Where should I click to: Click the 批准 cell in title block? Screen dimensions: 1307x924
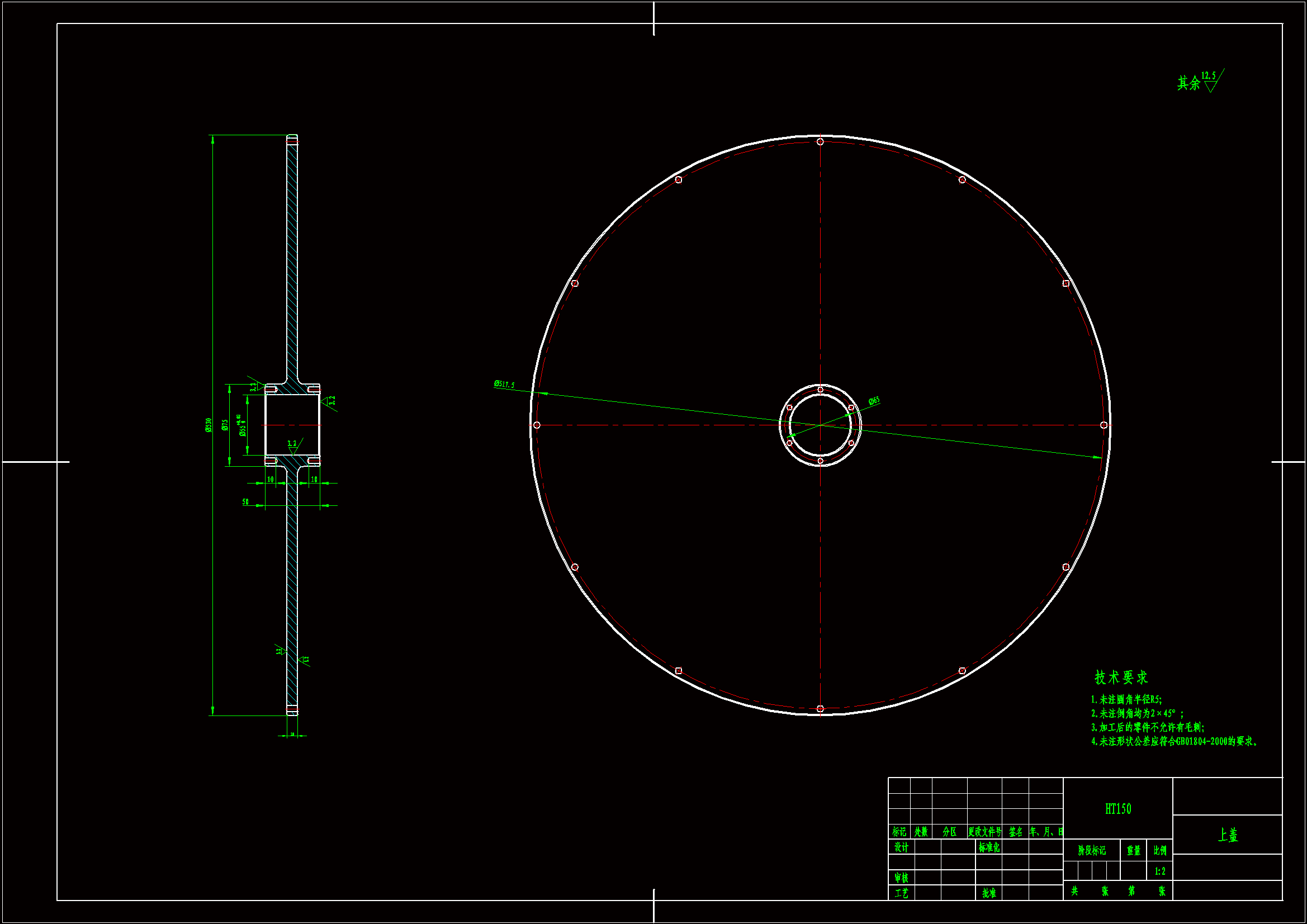(x=989, y=893)
